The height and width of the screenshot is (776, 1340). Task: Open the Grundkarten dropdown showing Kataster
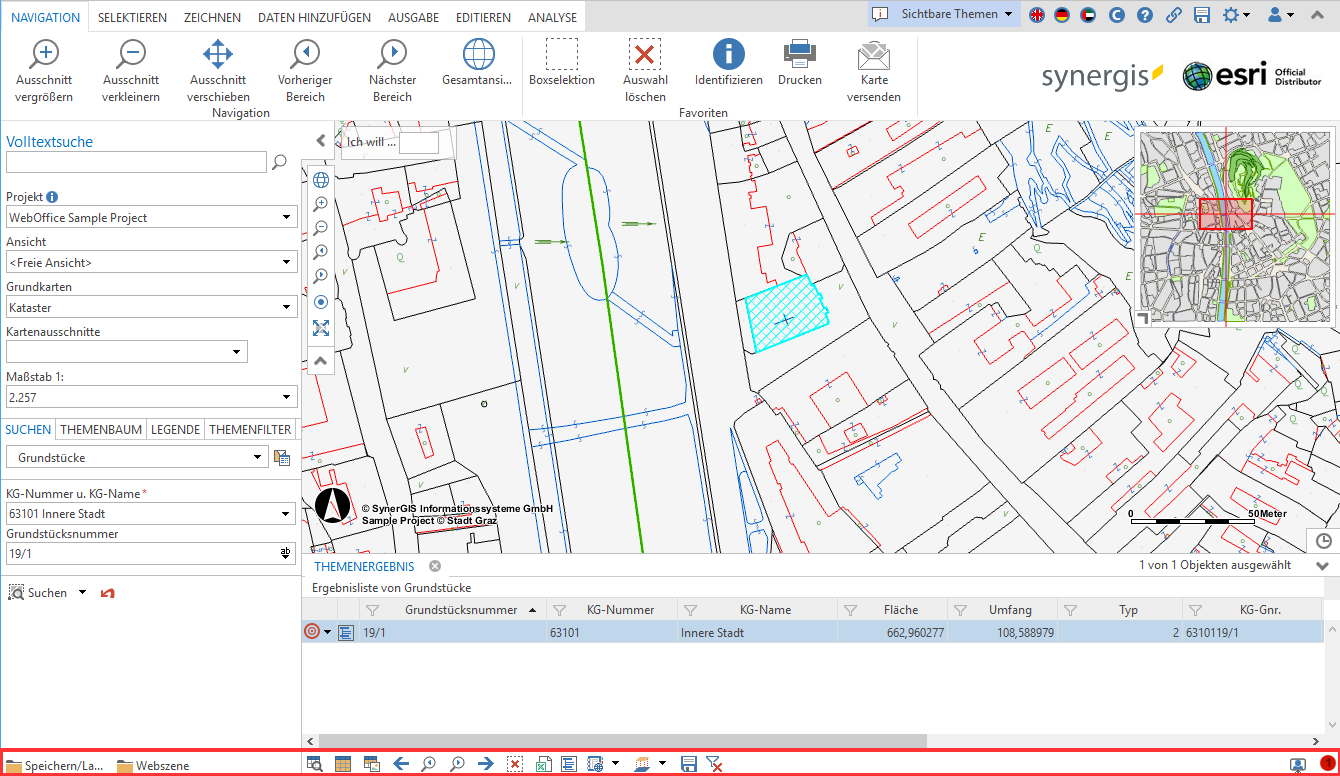[x=287, y=306]
